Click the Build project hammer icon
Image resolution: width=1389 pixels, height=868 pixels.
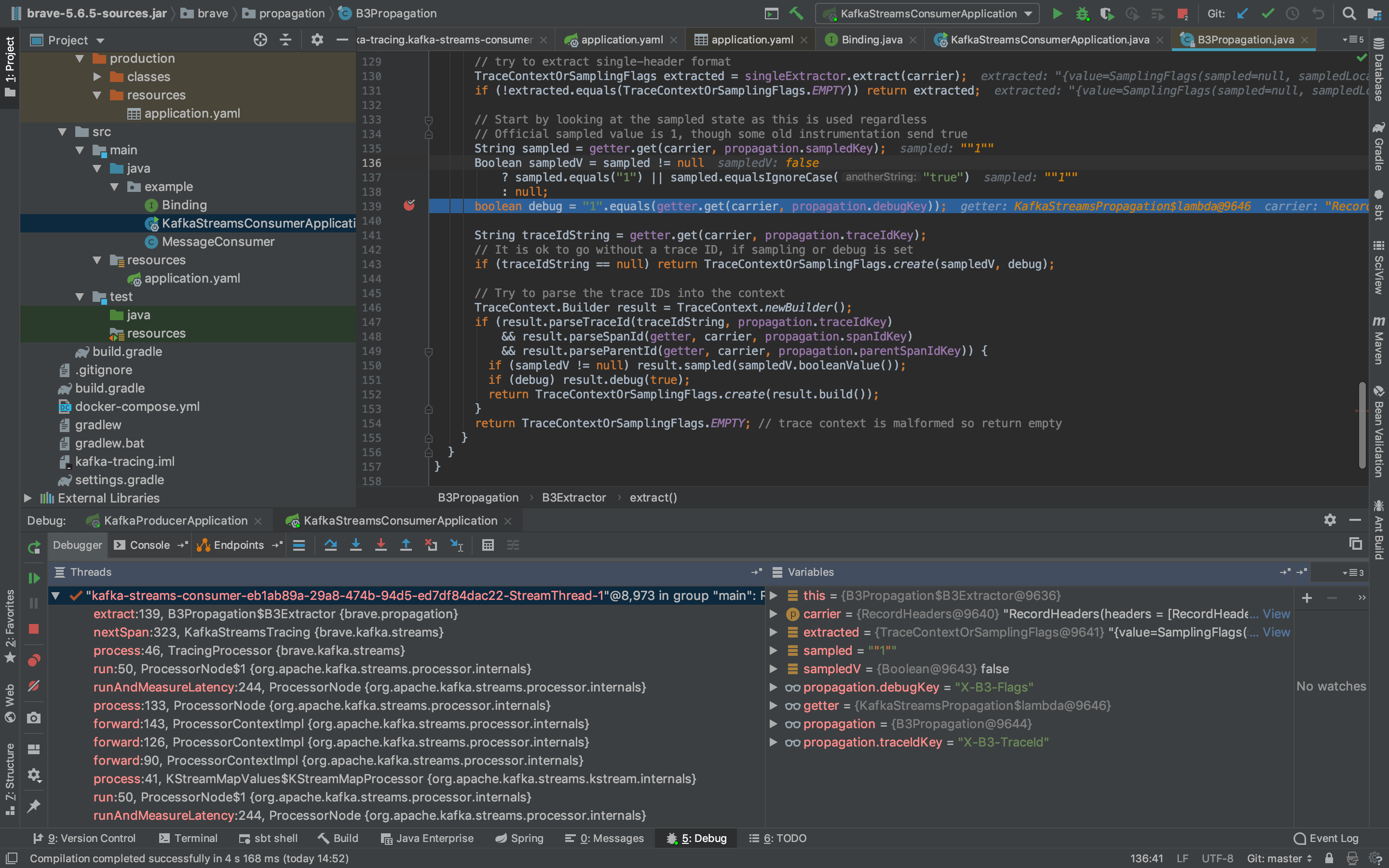[x=796, y=13]
